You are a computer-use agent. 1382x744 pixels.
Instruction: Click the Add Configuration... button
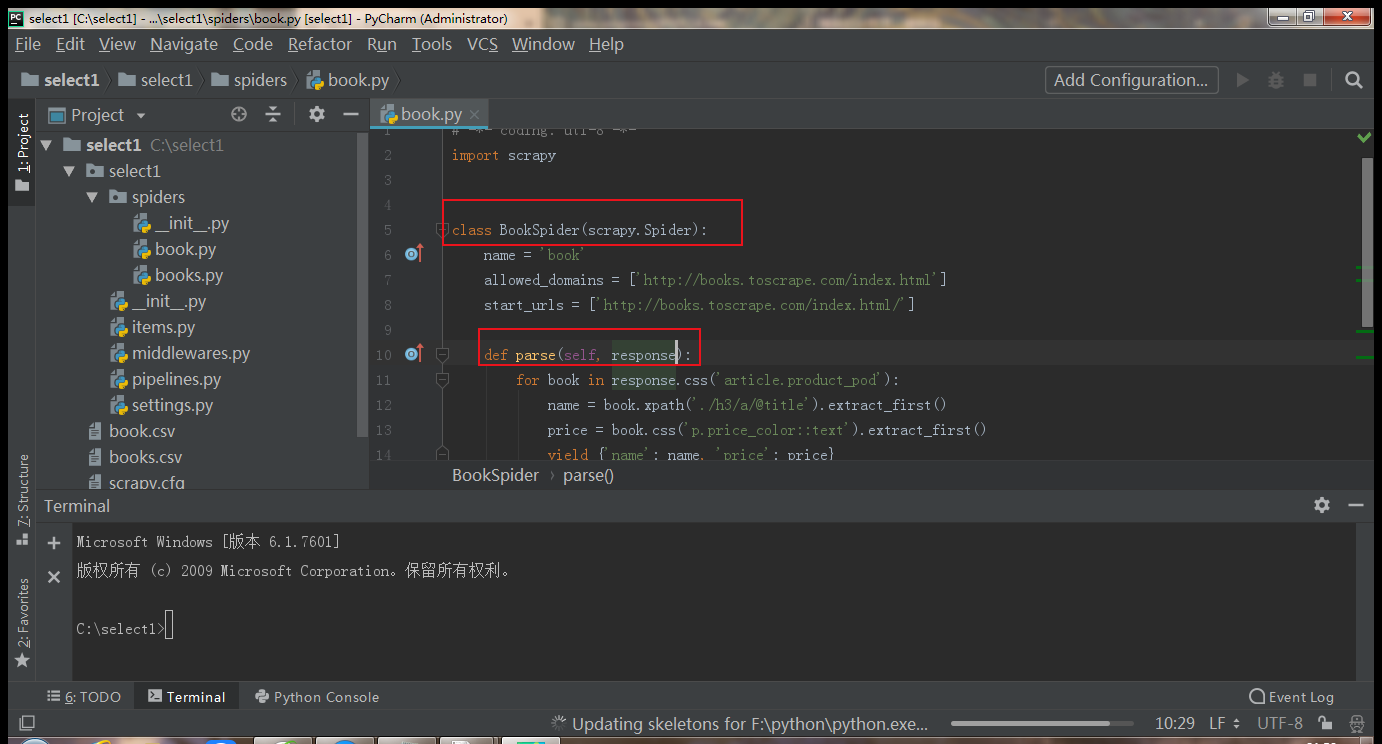pyautogui.click(x=1131, y=80)
